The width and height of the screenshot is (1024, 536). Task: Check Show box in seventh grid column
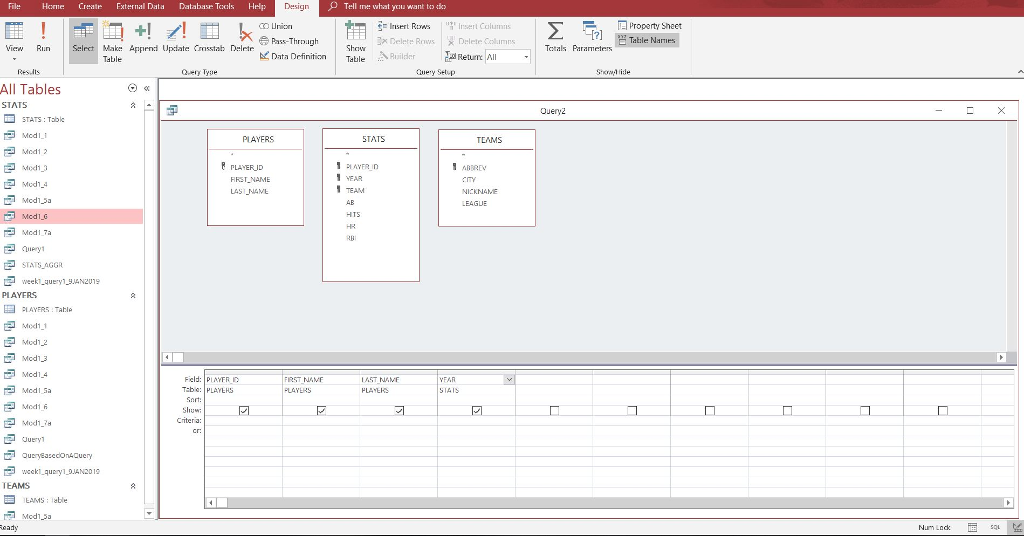[710, 411]
